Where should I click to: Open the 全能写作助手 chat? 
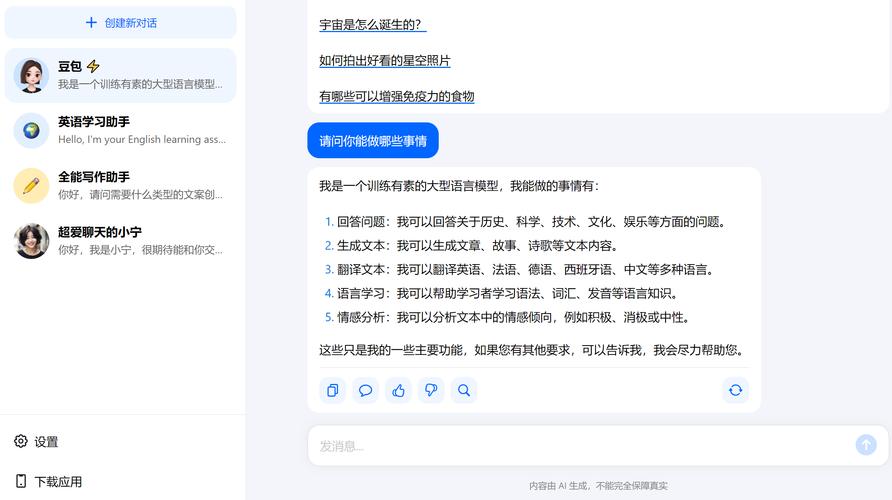click(121, 185)
